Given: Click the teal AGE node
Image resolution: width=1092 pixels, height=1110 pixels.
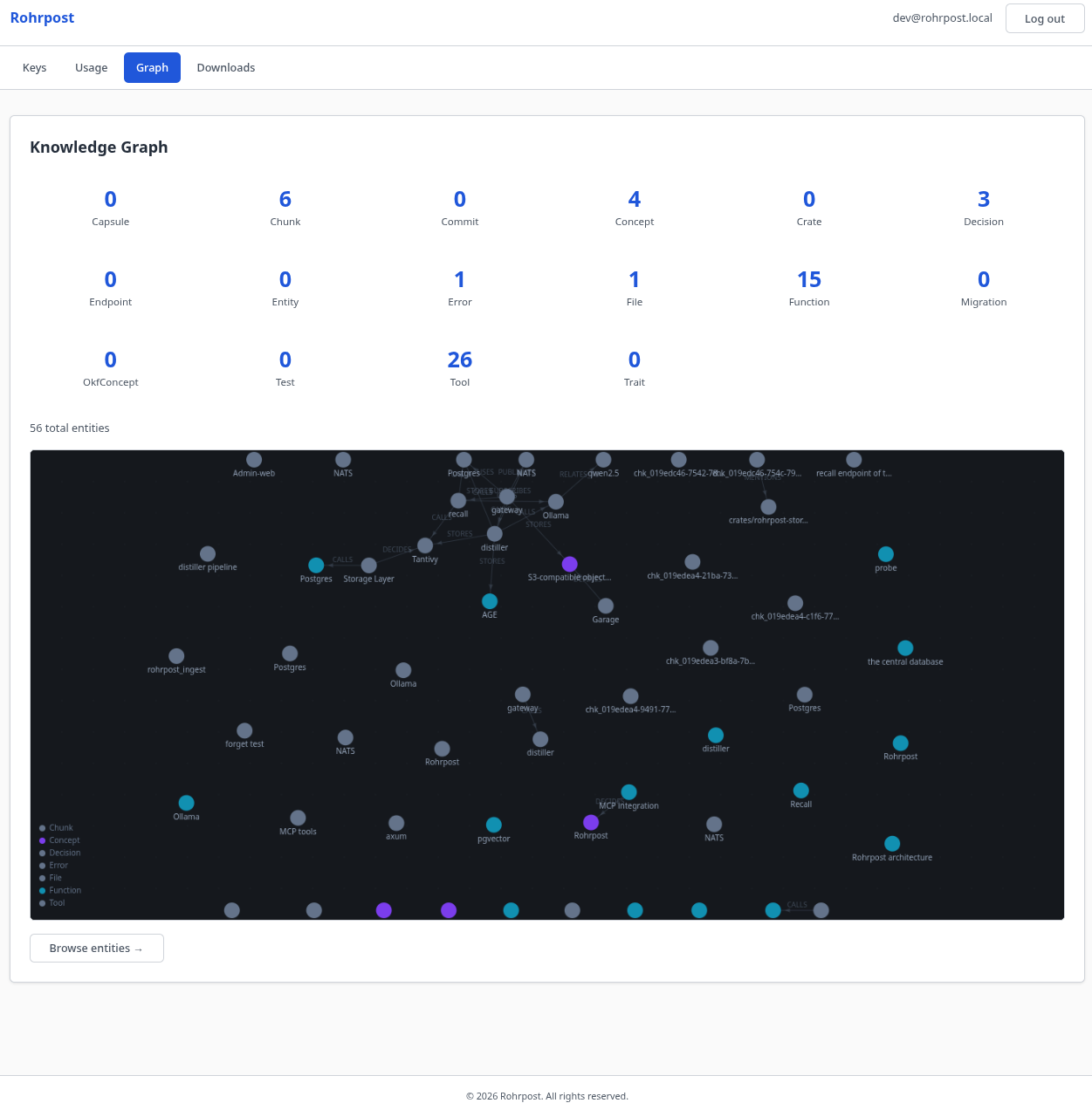Looking at the screenshot, I should pos(490,601).
